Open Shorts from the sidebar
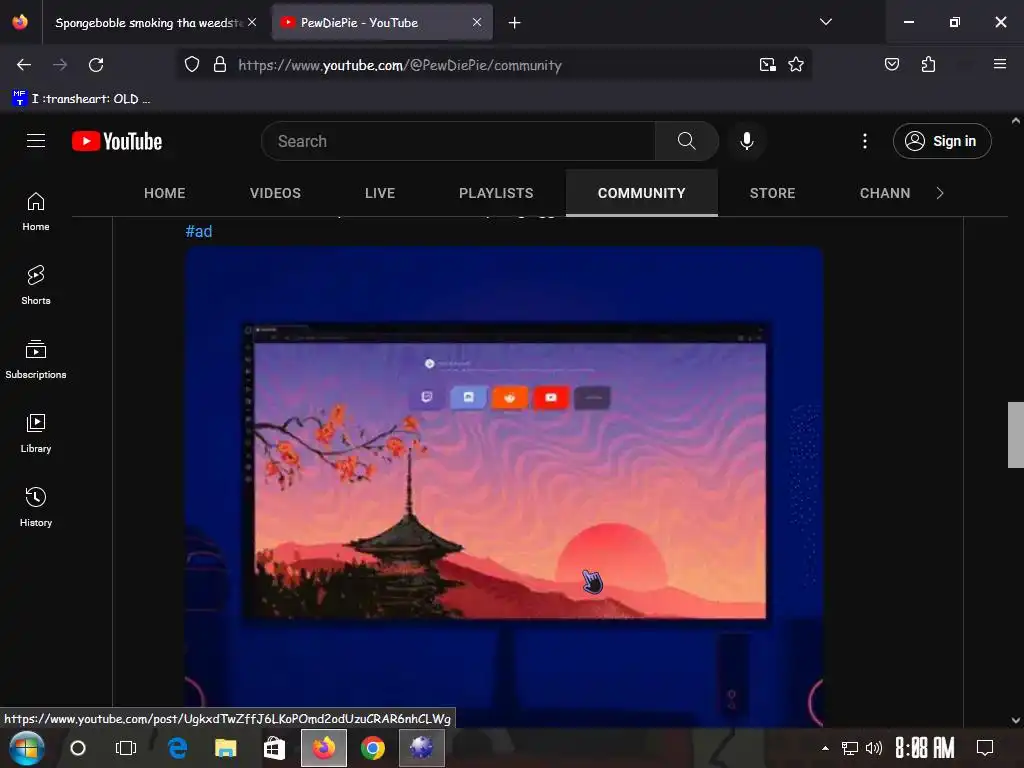 (36, 285)
